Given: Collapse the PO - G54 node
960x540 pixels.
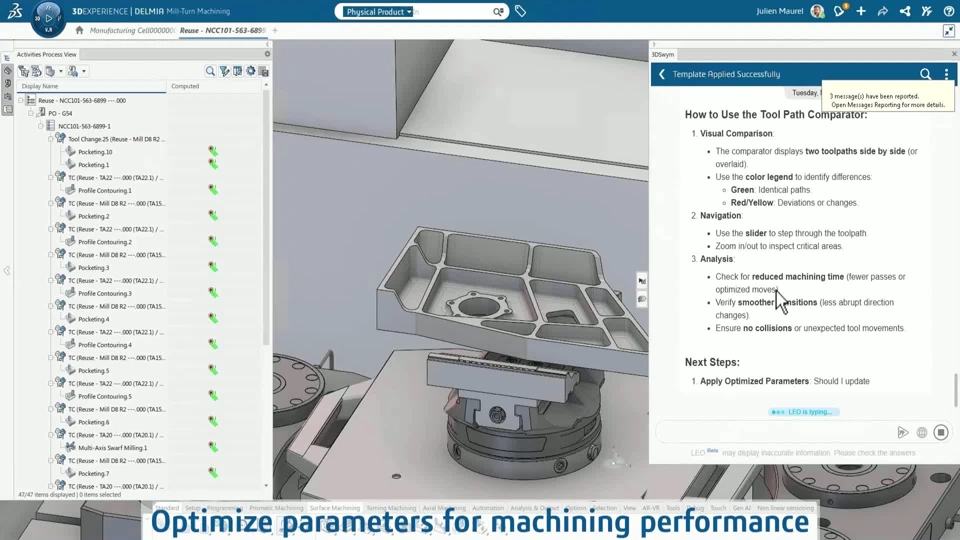Looking at the screenshot, I should point(31,113).
